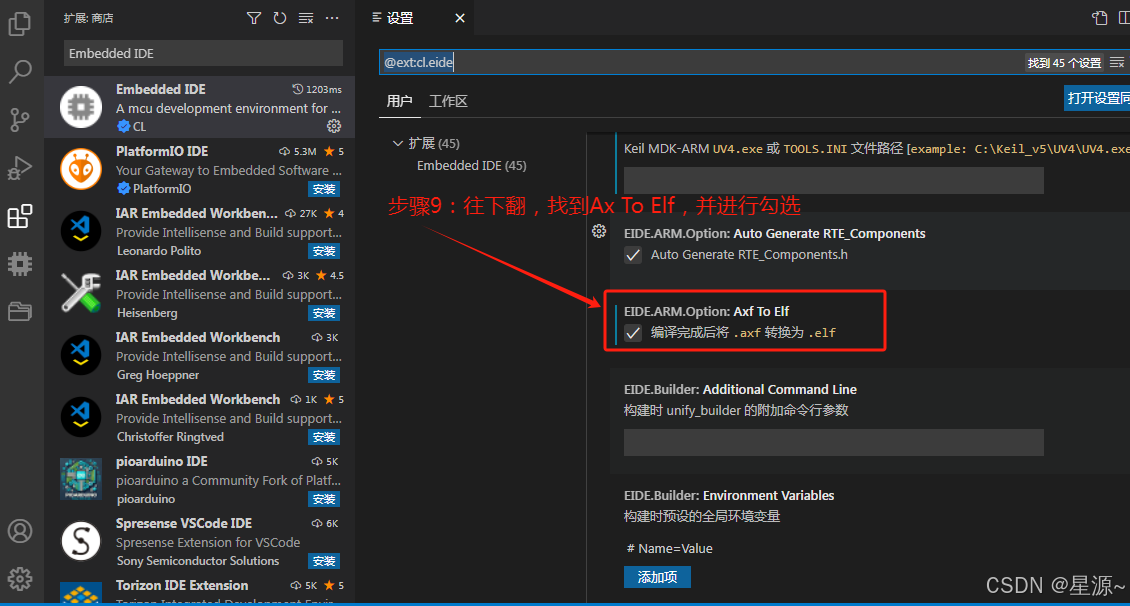The image size is (1130, 606).
Task: Clear extensions search results icon
Action: pos(306,18)
